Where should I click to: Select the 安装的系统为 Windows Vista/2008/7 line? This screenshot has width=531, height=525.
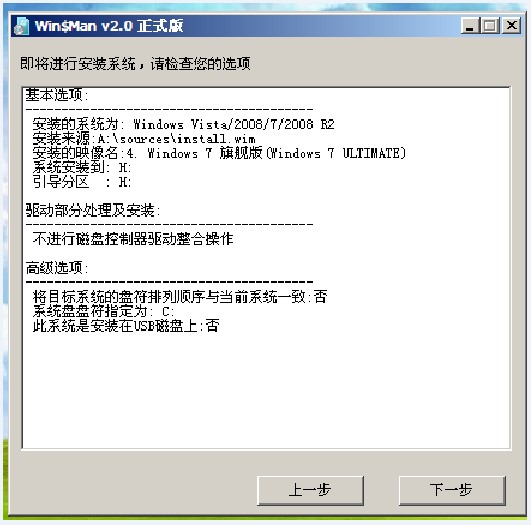(x=184, y=124)
